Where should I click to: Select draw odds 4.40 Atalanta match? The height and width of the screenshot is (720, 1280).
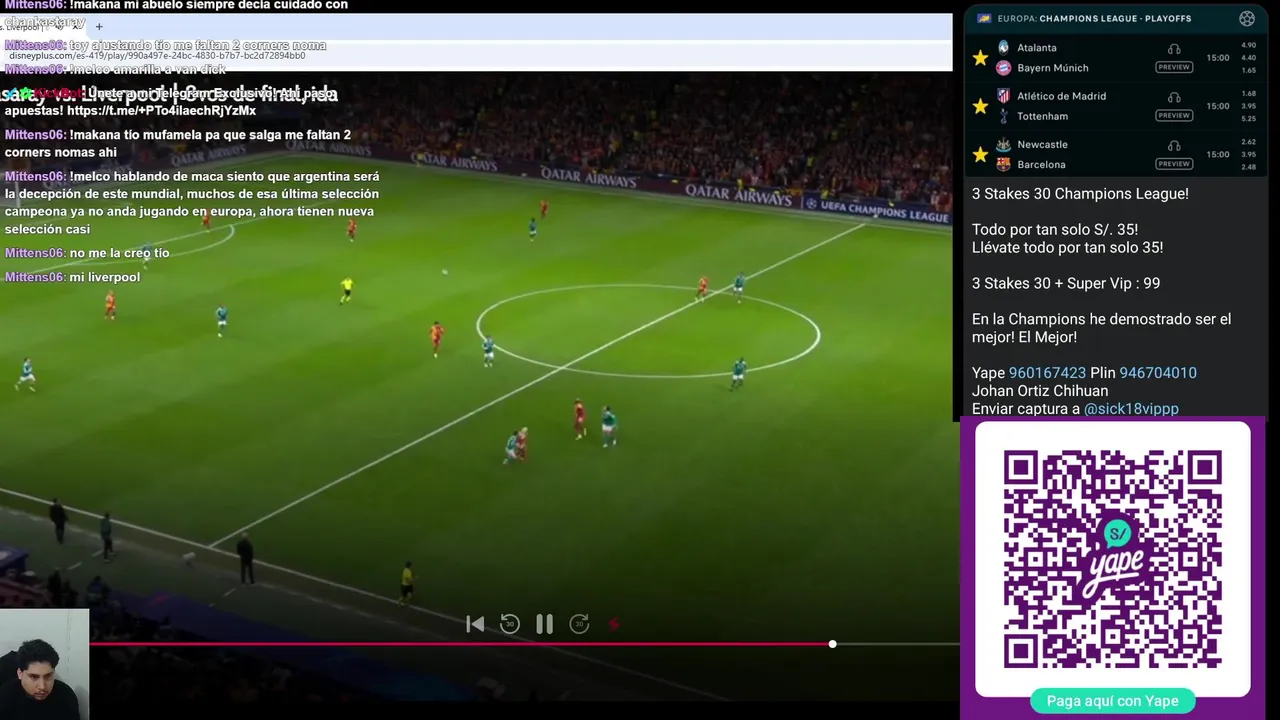pos(1248,58)
